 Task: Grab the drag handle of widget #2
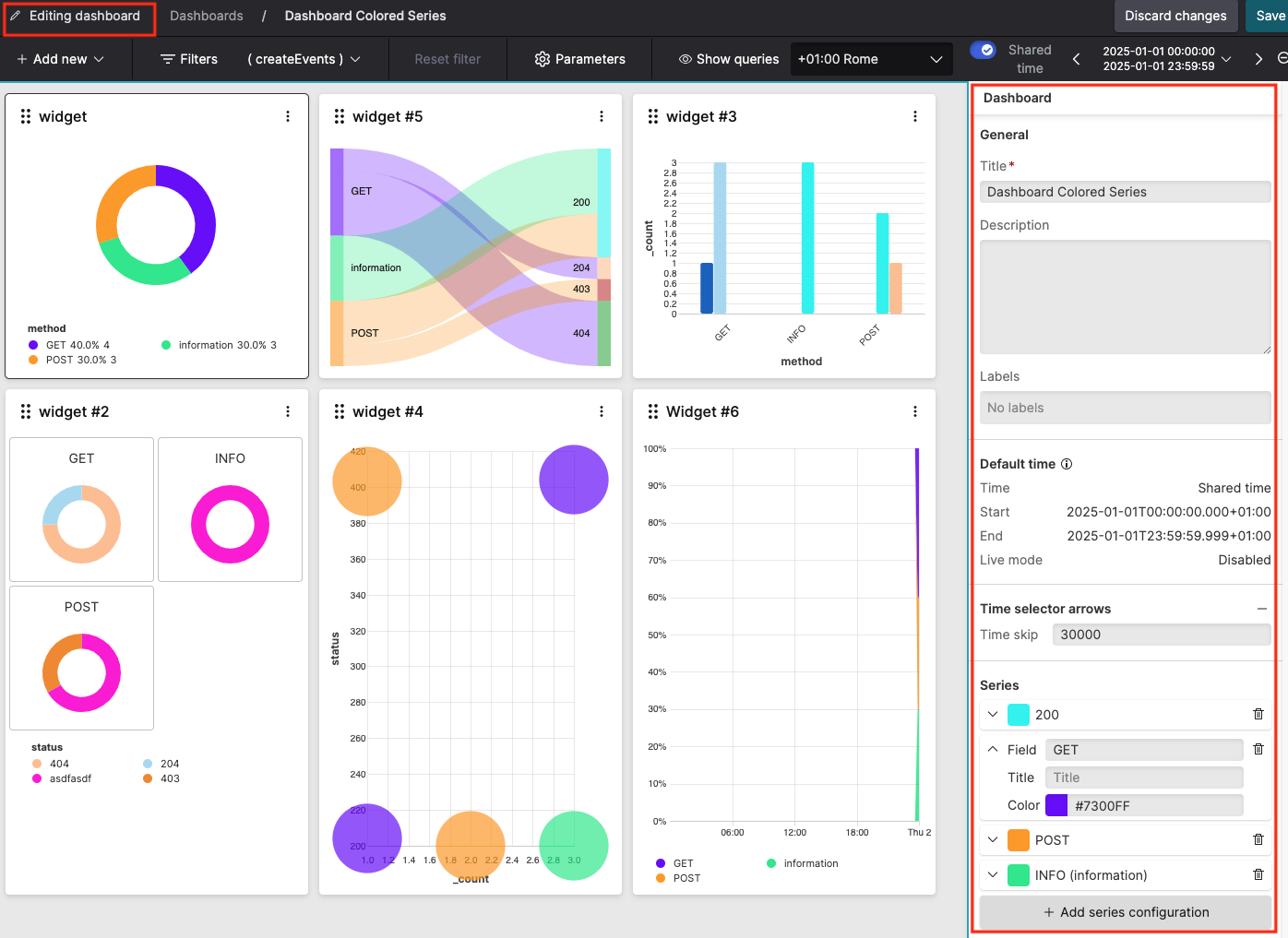pos(26,411)
